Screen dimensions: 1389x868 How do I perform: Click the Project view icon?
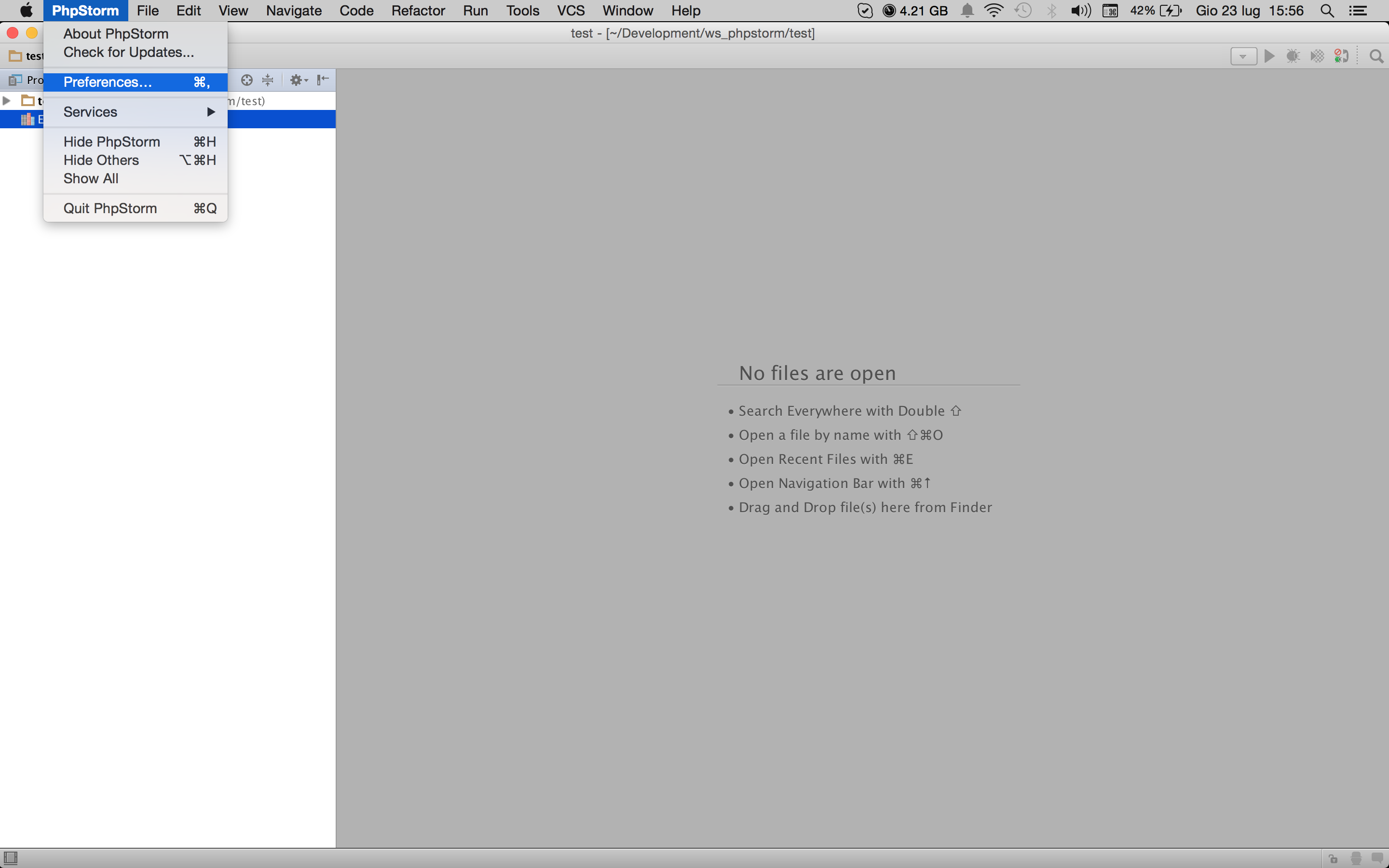coord(15,80)
